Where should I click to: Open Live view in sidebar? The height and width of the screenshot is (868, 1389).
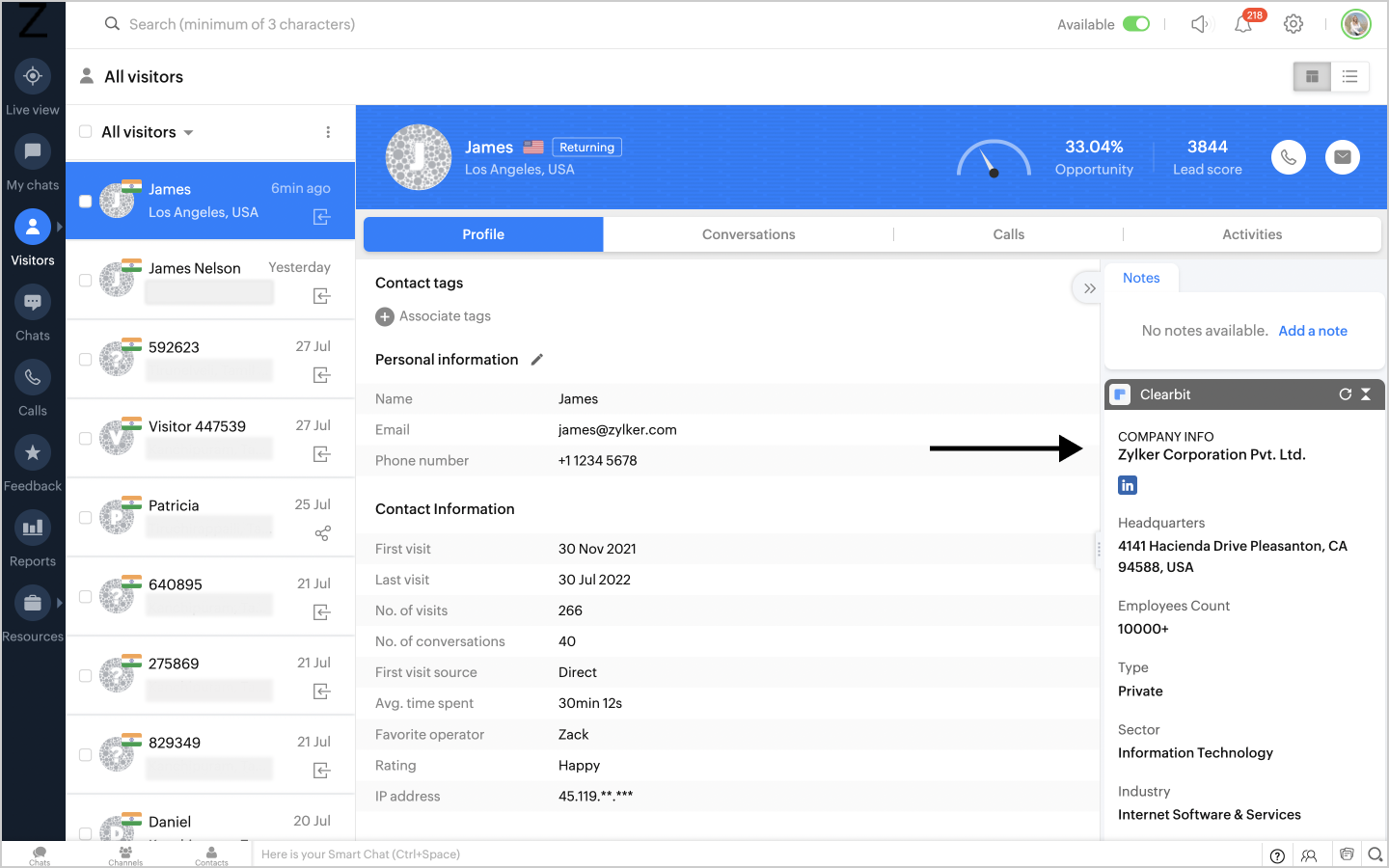[x=33, y=87]
